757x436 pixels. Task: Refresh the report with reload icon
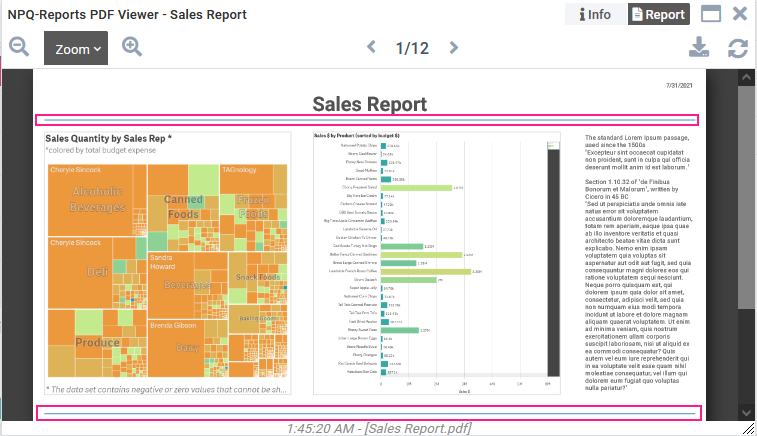click(738, 48)
